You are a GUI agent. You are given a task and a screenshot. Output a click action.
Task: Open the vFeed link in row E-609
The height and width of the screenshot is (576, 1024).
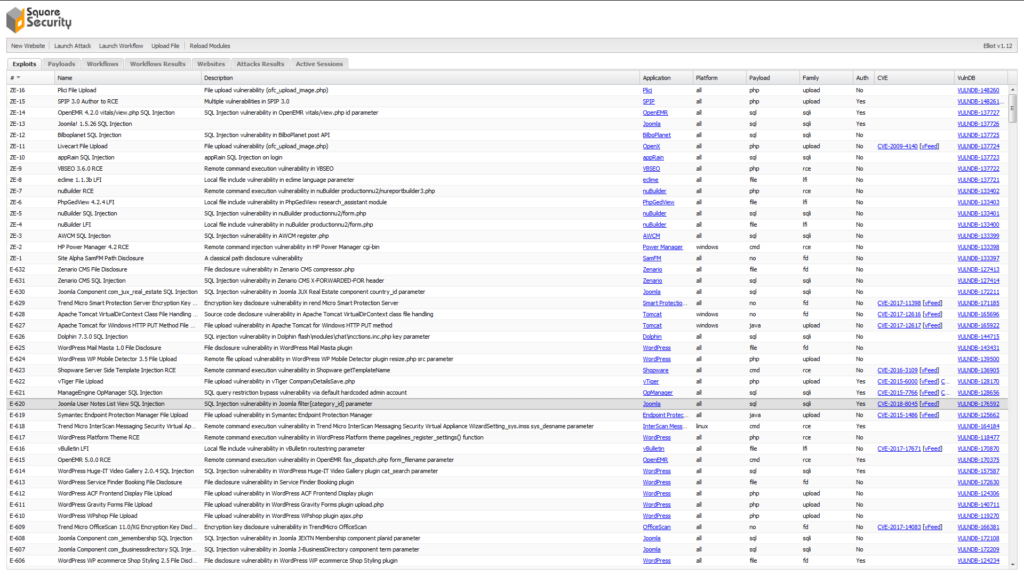(x=933, y=527)
